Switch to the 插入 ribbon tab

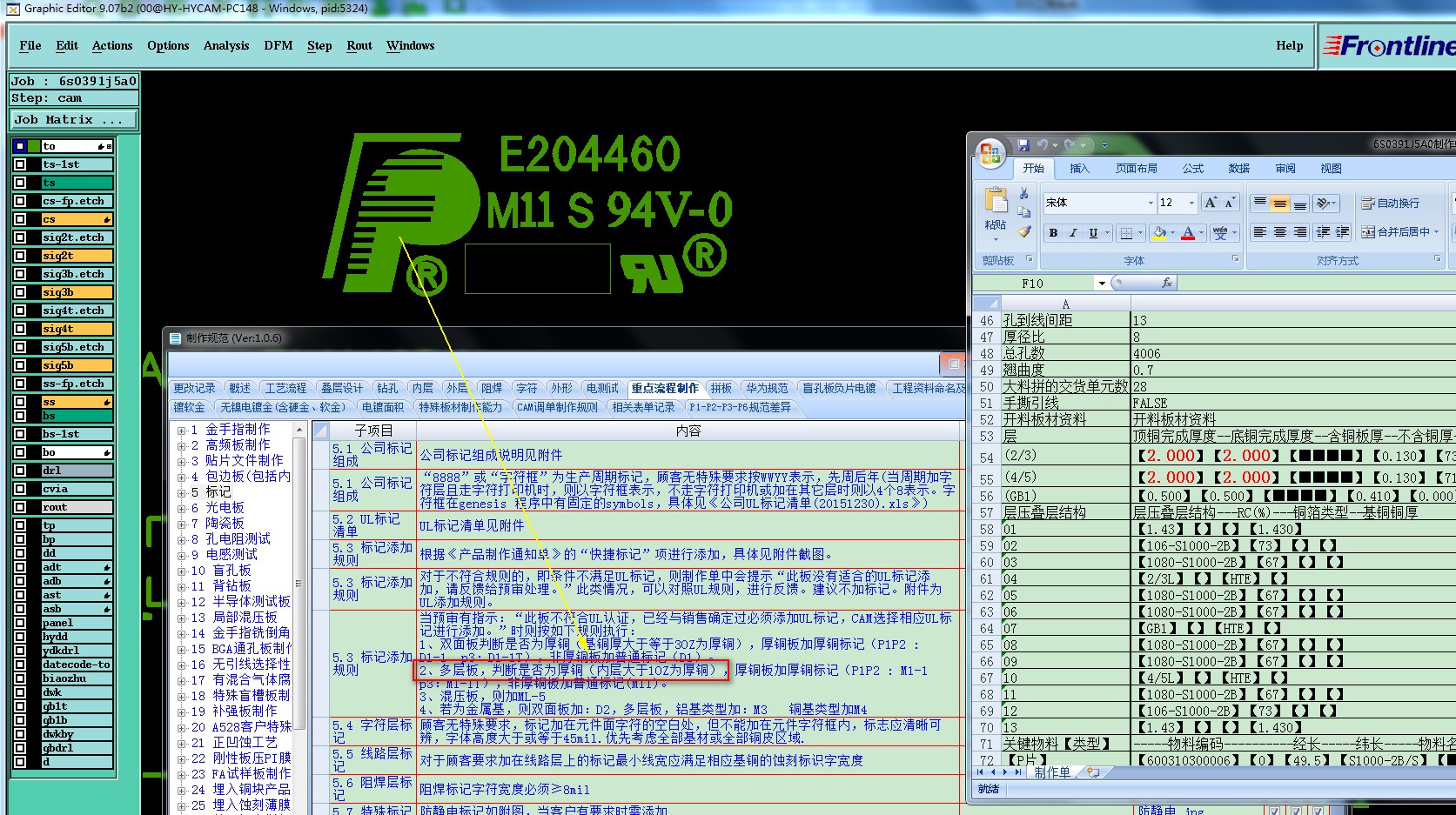[1079, 169]
